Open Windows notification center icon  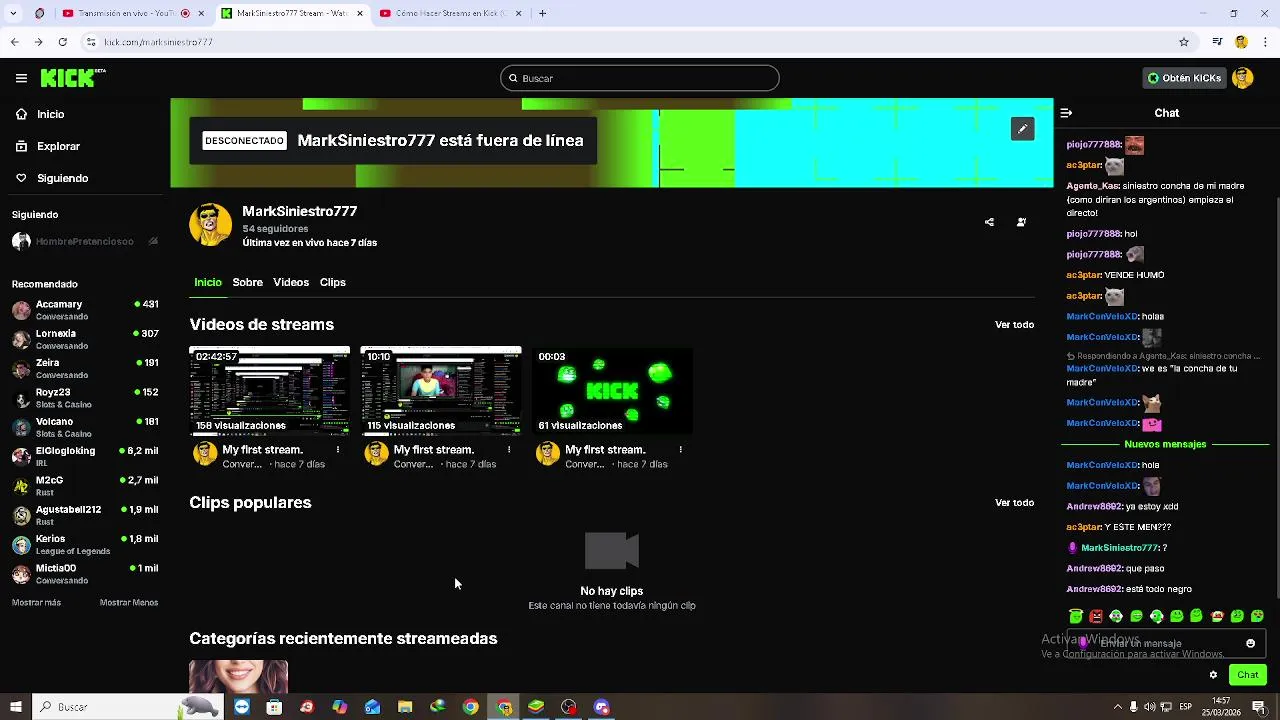pos(1259,707)
